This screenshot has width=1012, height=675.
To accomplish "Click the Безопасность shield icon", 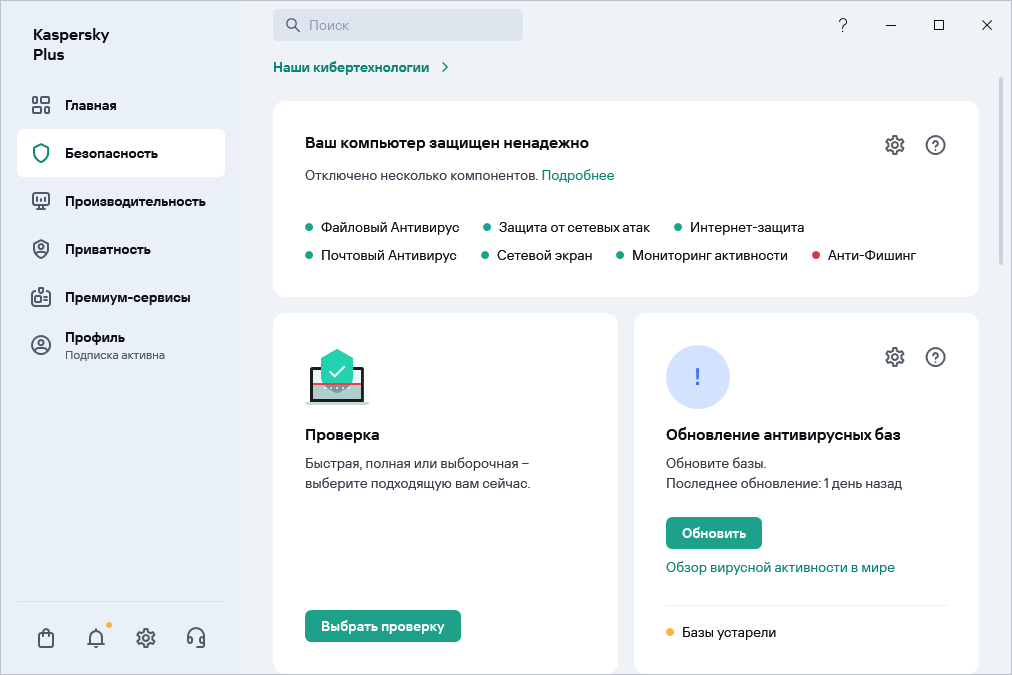I will click(41, 153).
